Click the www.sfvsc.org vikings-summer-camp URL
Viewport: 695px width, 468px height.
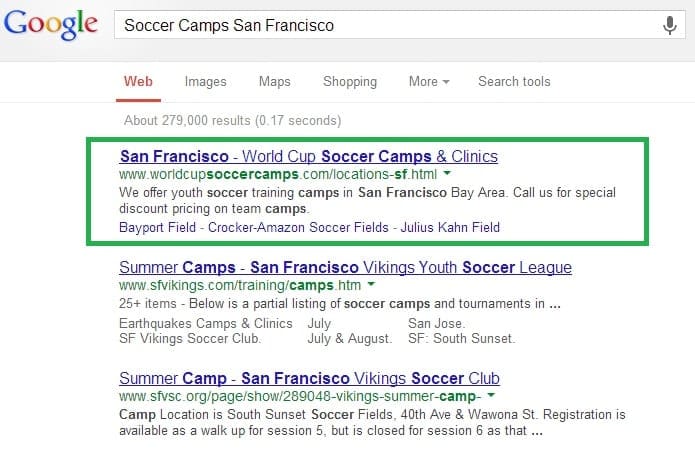click(300, 396)
